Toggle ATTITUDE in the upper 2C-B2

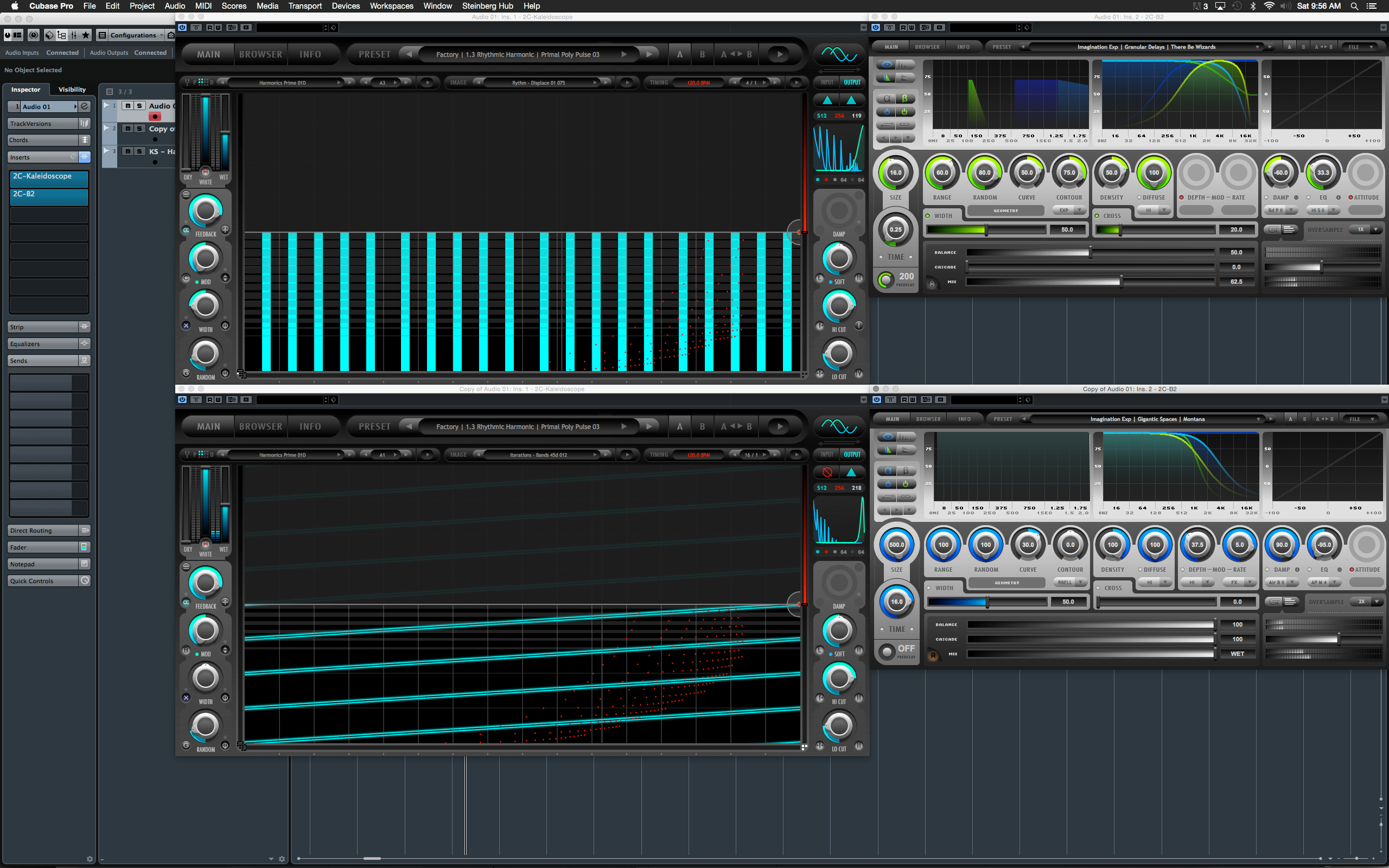(1350, 197)
